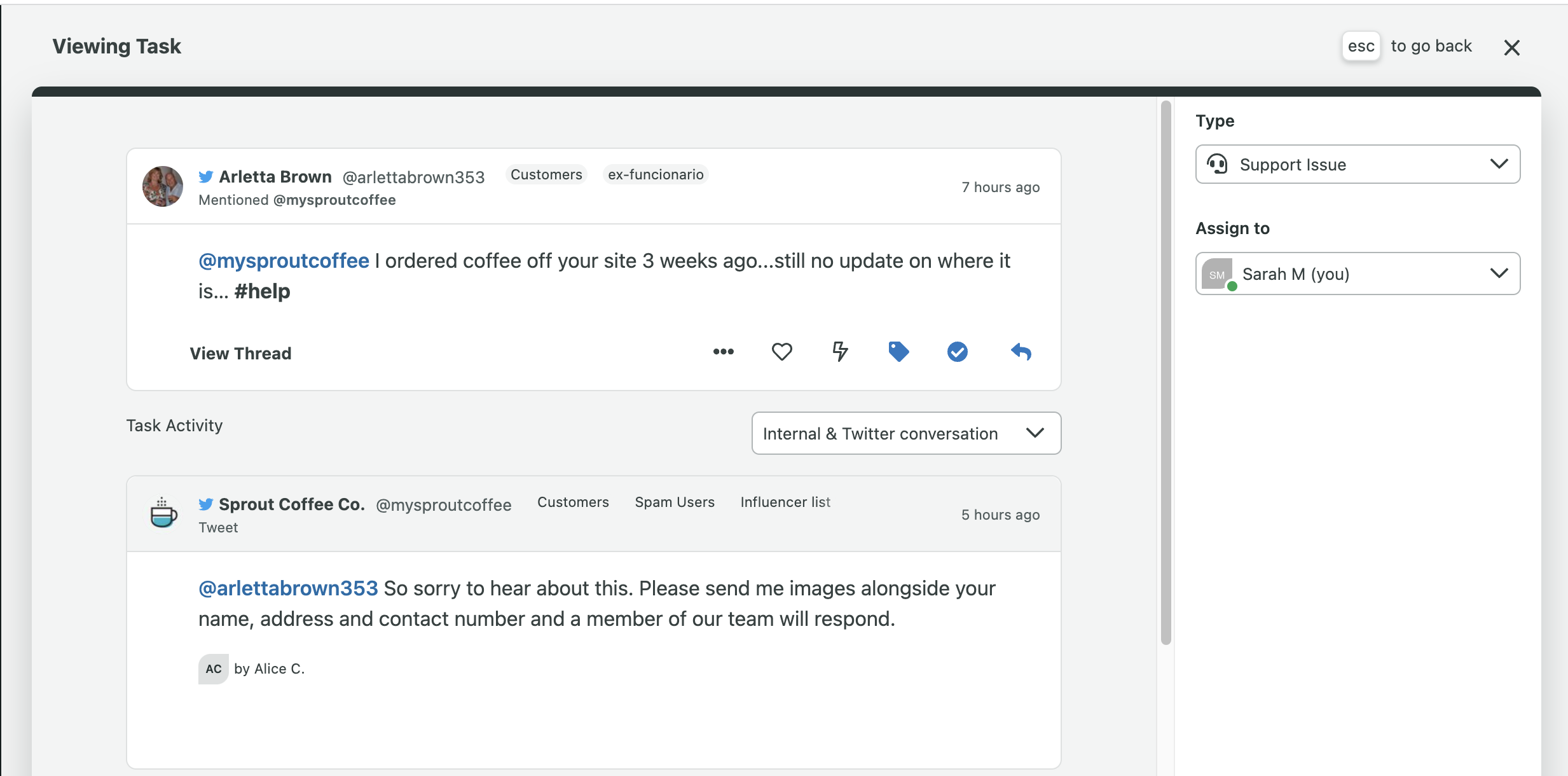This screenshot has height=776, width=1568.
Task: Click the headset icon in the Type field
Action: point(1217,164)
